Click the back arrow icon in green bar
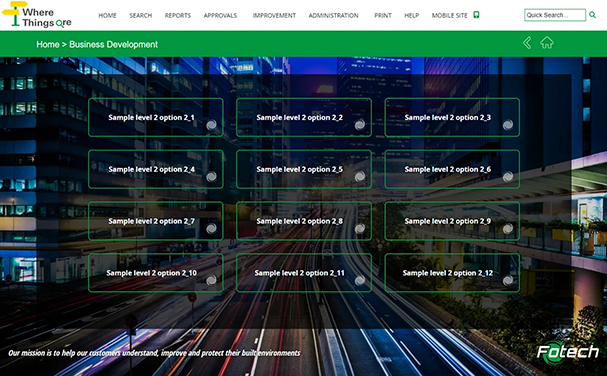Image resolution: width=607 pixels, height=376 pixels. point(527,43)
